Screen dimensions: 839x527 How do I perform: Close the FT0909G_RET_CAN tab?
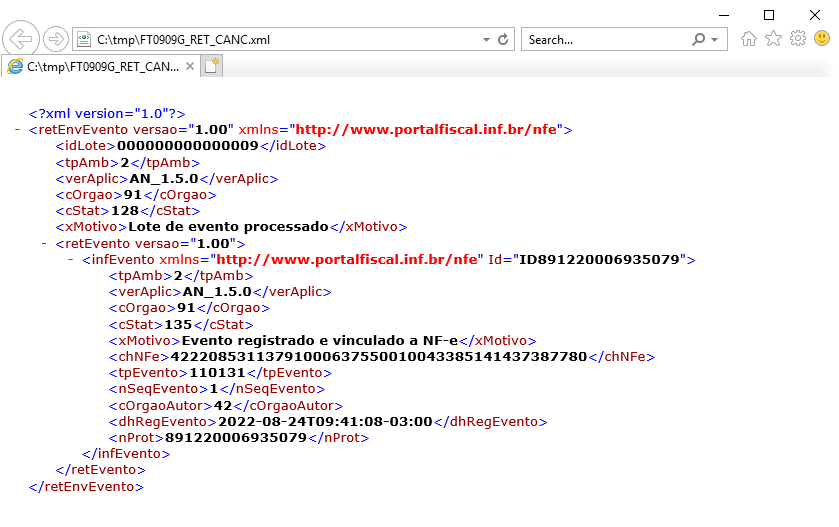[x=190, y=66]
